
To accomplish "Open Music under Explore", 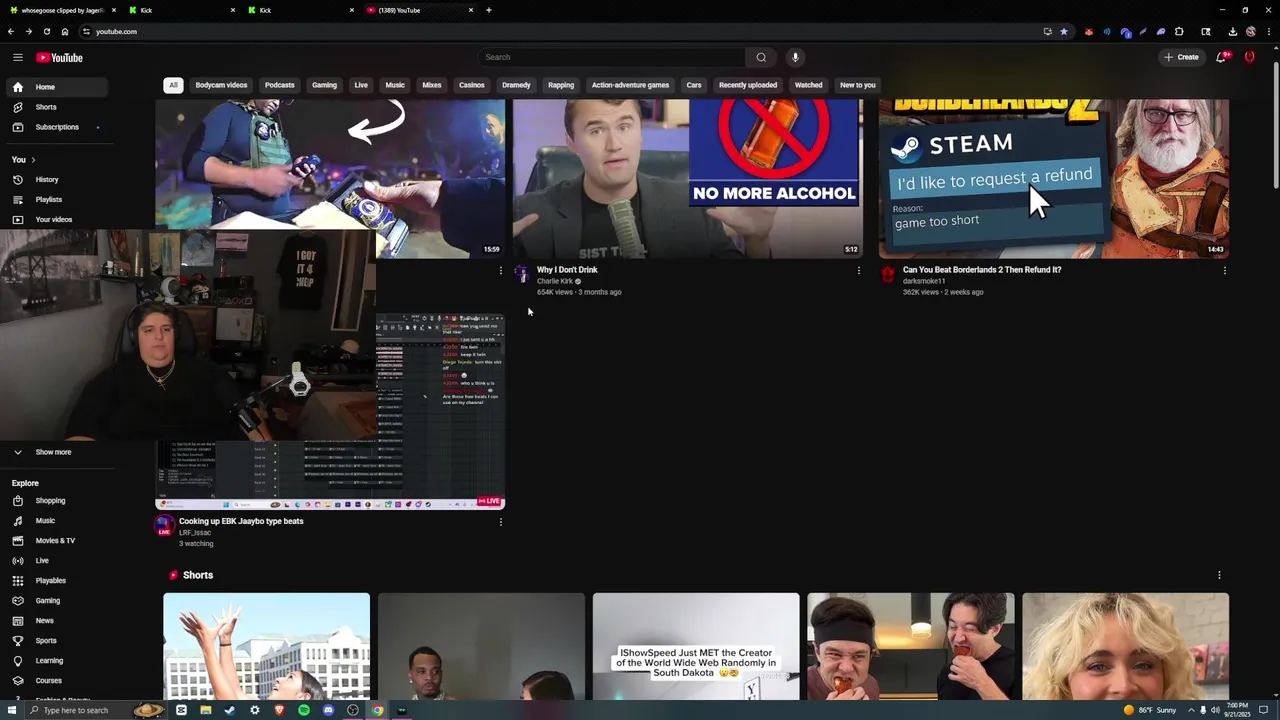I will [x=55, y=521].
